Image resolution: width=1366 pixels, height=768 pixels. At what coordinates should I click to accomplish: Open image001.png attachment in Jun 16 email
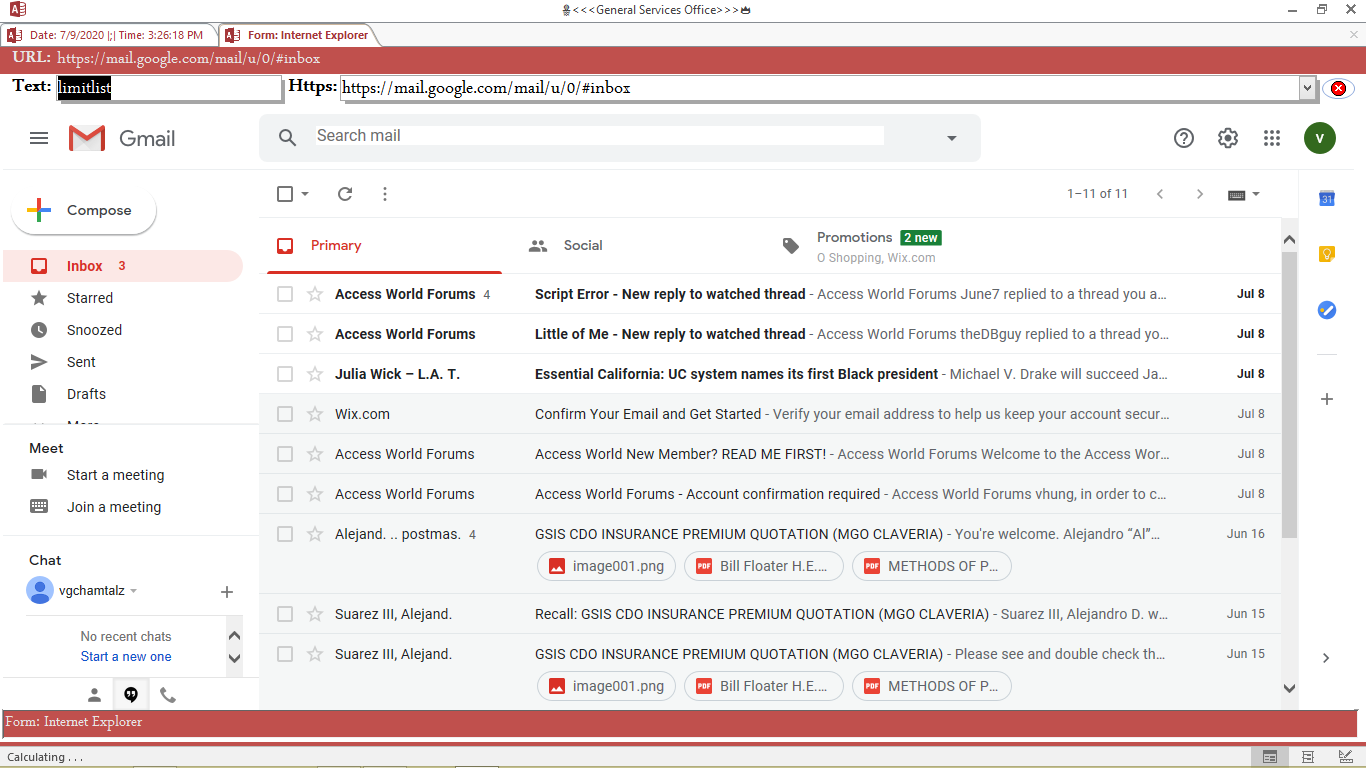[607, 566]
